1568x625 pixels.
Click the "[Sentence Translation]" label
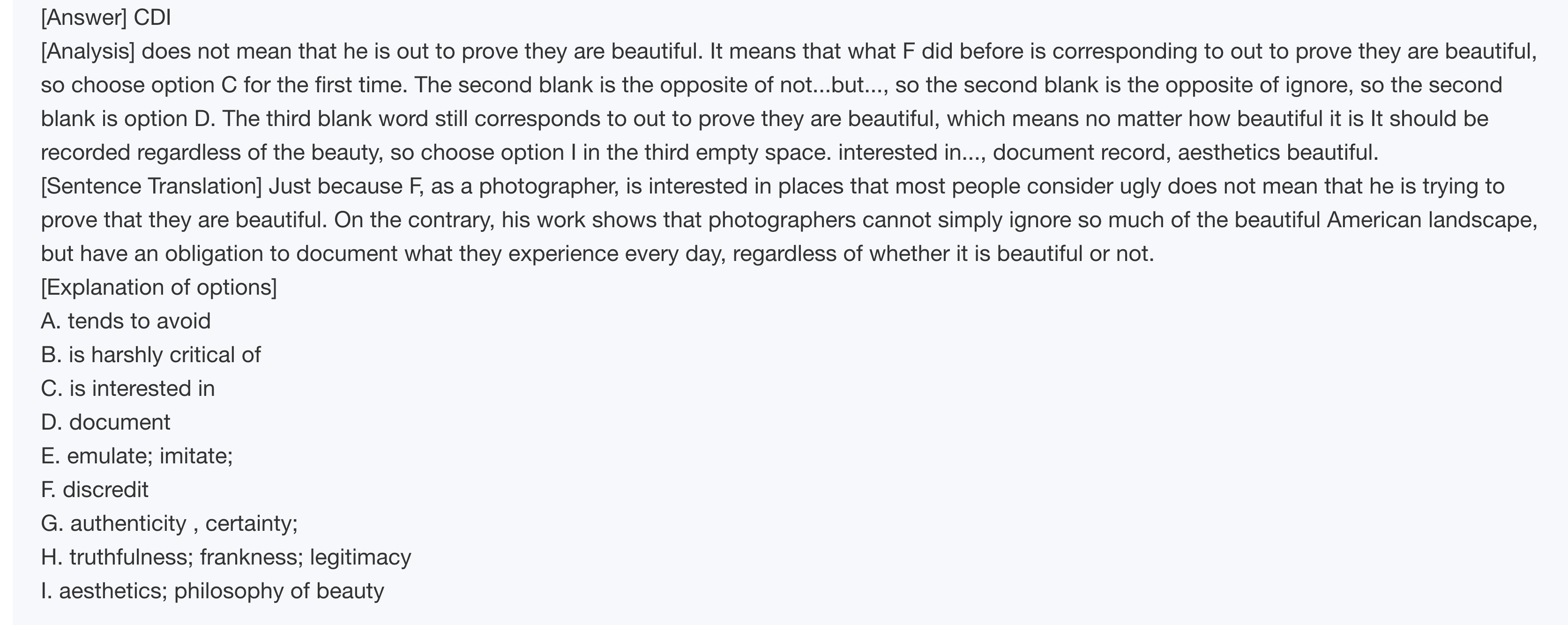[x=151, y=186]
